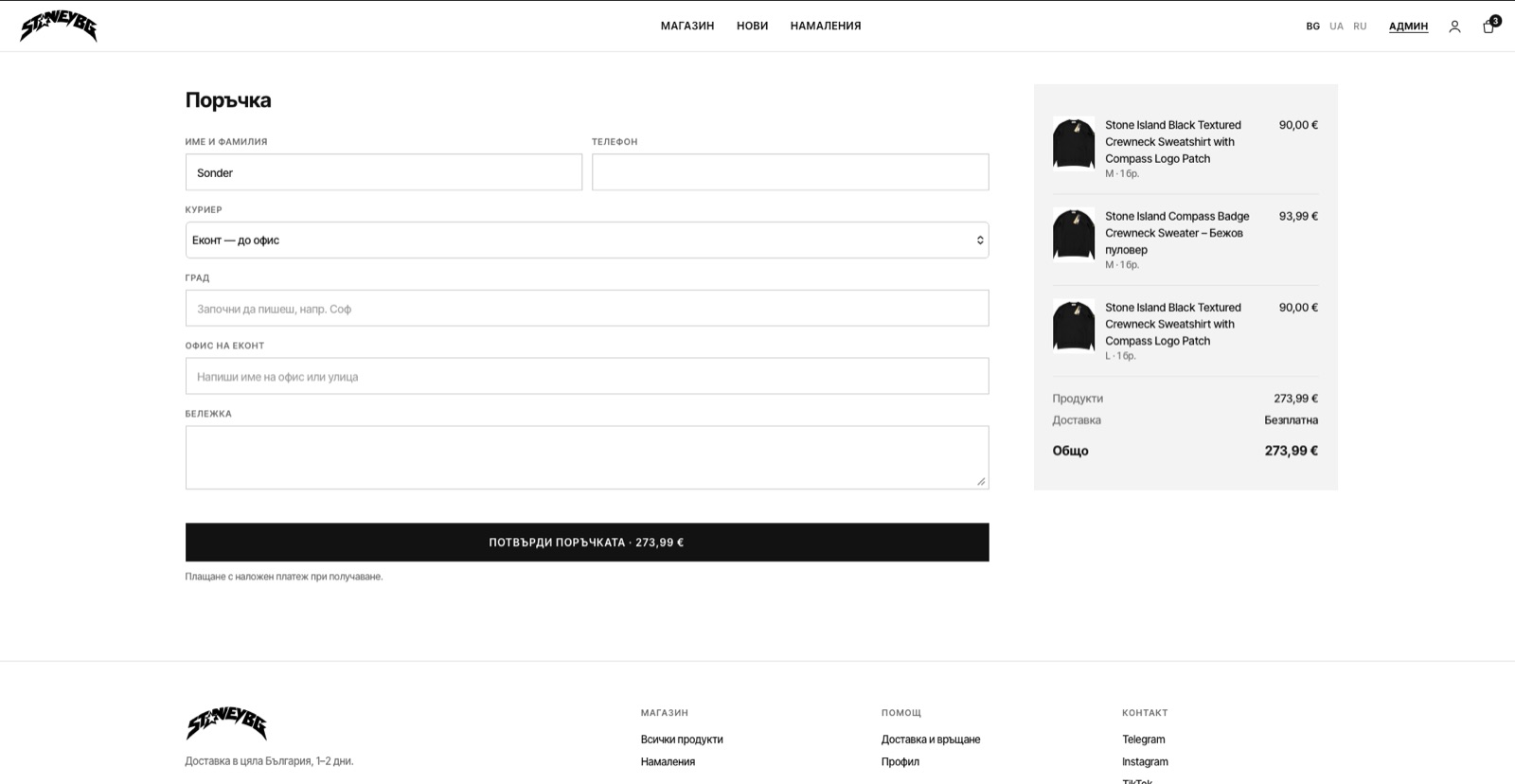
Task: Click the StoneyBG logo in the header
Action: pyautogui.click(x=59, y=27)
